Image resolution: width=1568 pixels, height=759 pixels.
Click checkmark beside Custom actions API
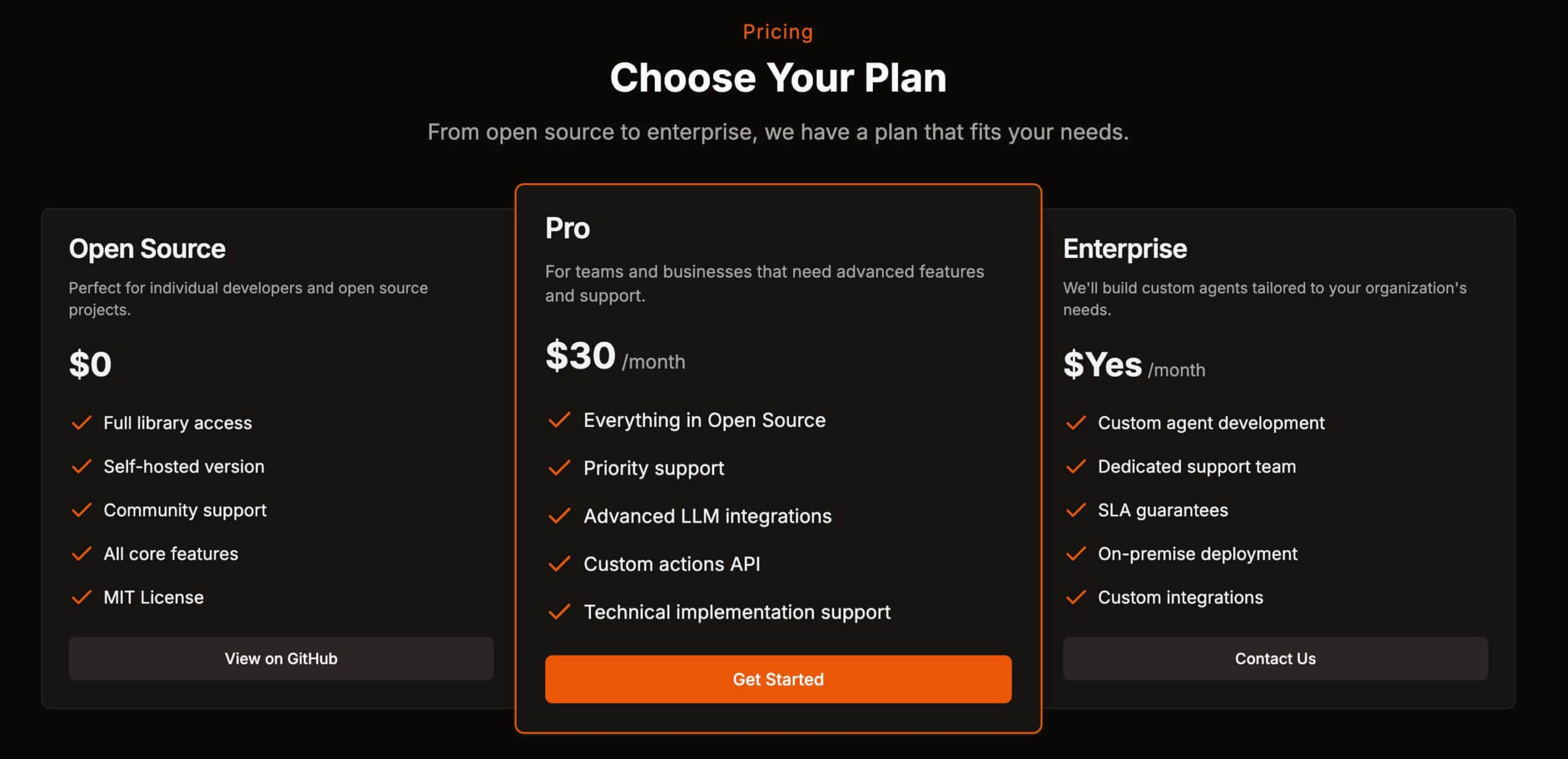[559, 564]
